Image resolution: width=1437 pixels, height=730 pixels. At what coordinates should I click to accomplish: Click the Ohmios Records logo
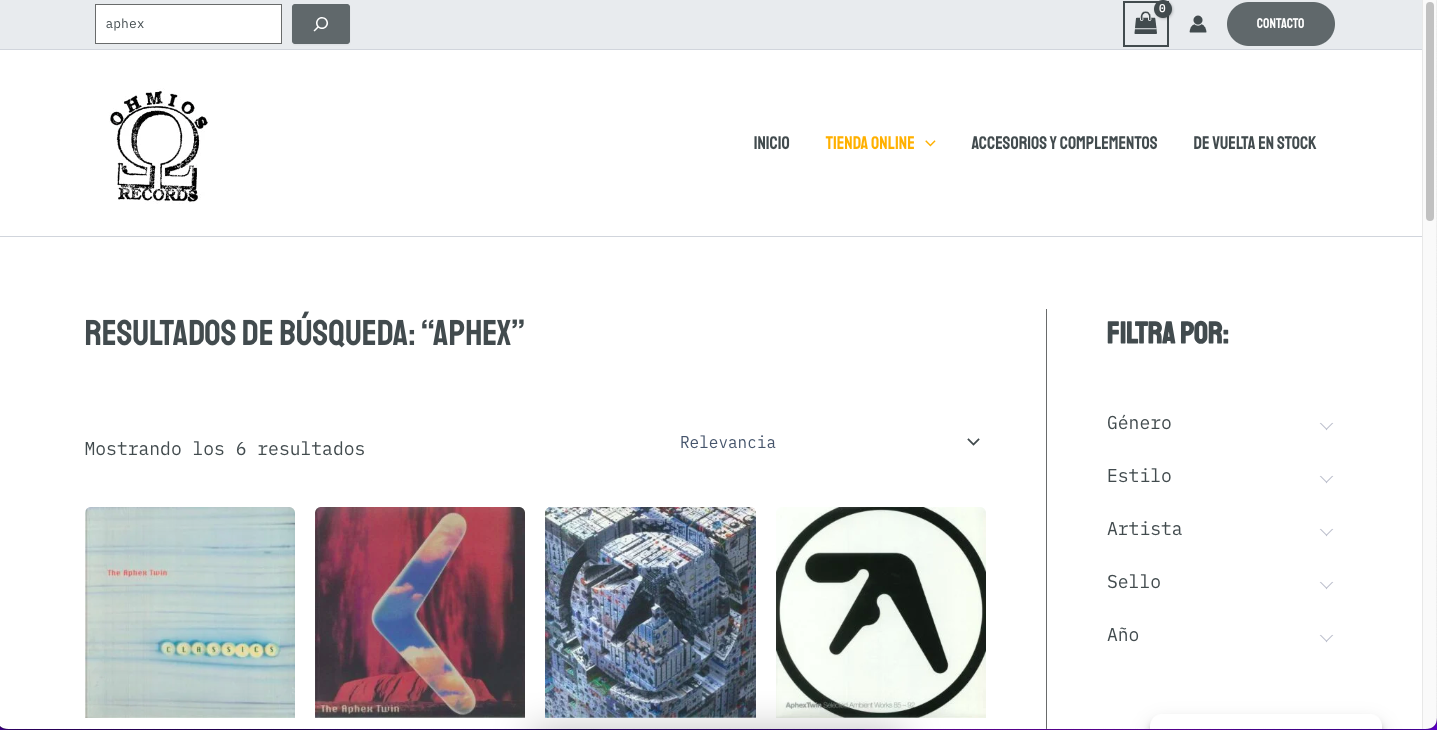[158, 143]
